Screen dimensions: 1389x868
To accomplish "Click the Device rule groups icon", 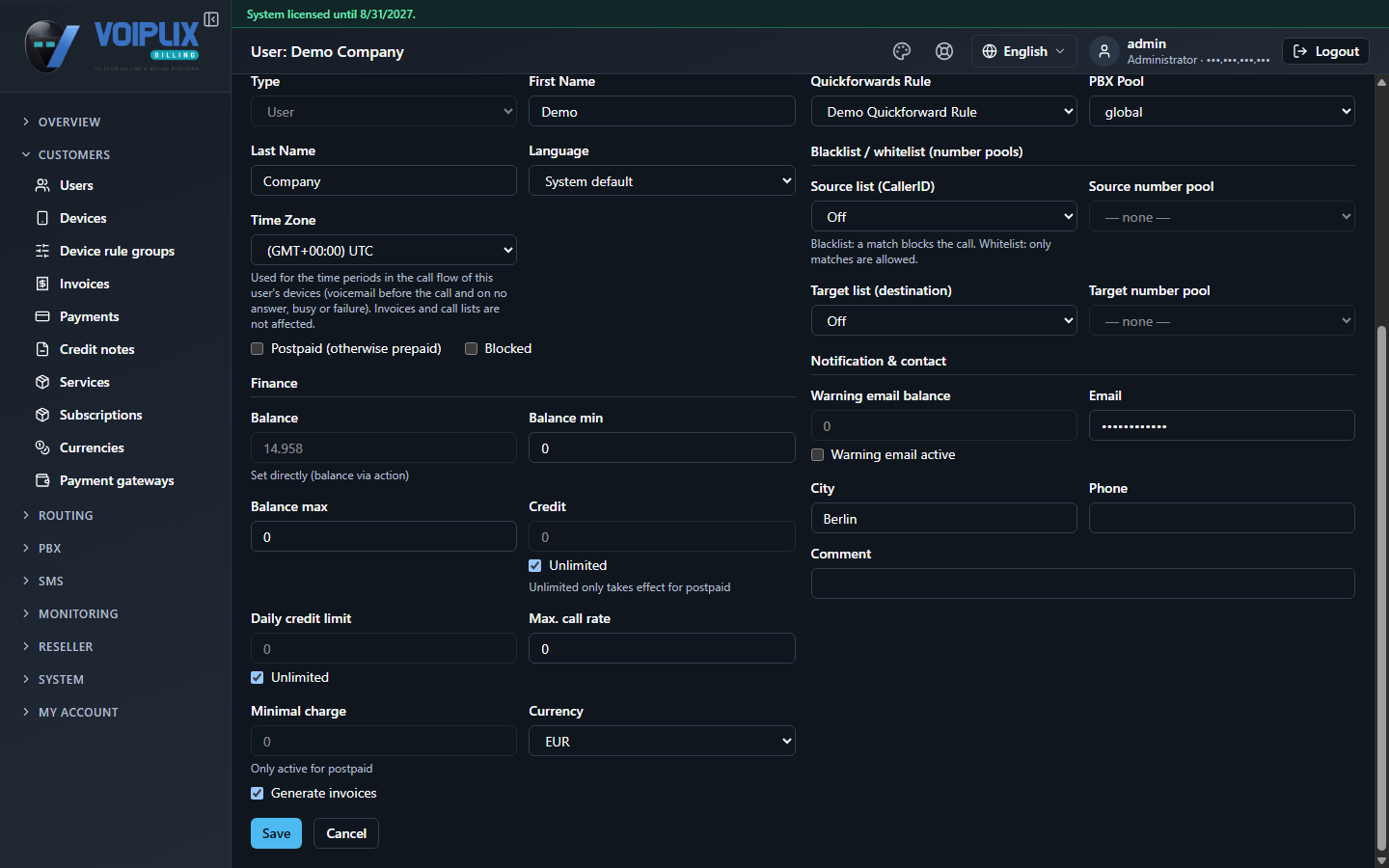I will pos(42,251).
